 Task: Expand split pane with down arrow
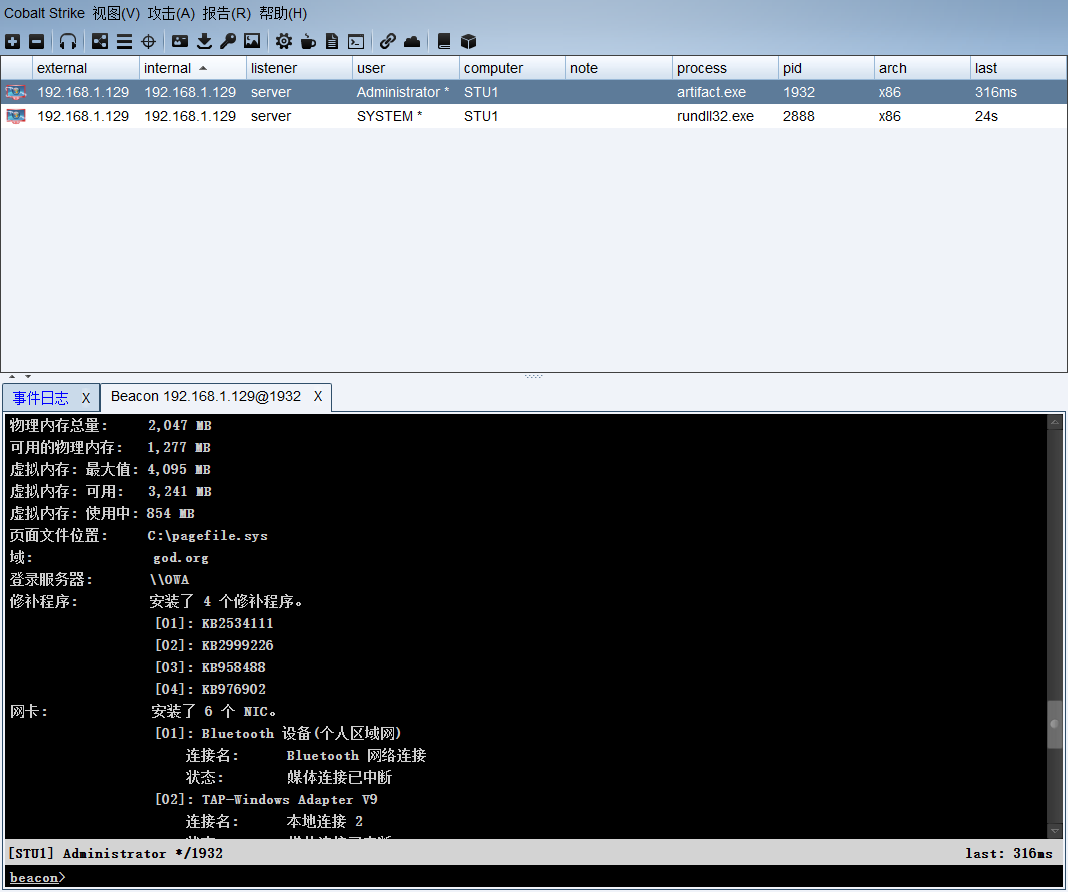28,376
